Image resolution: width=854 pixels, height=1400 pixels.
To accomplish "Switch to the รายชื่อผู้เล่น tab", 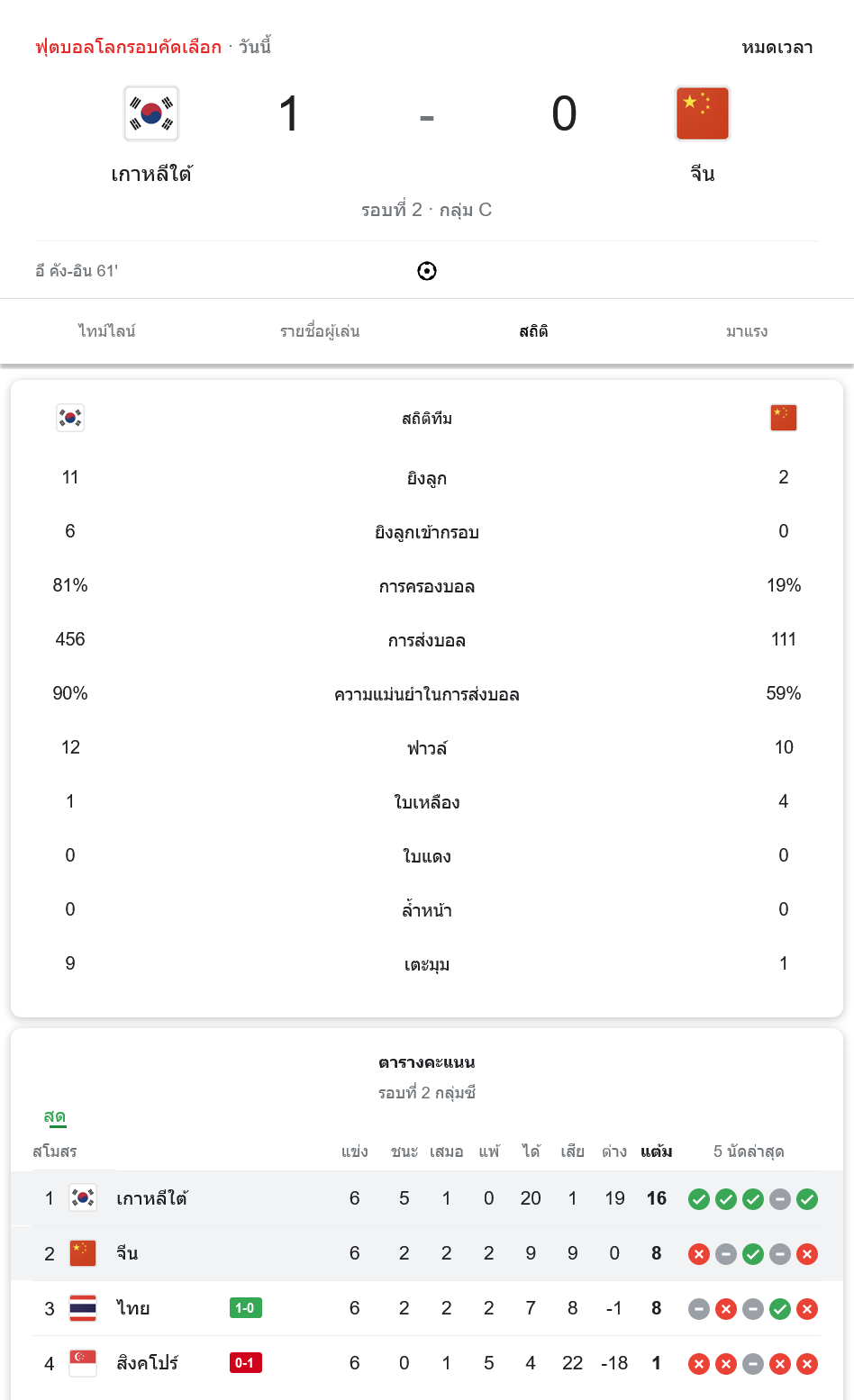I will click(x=320, y=331).
